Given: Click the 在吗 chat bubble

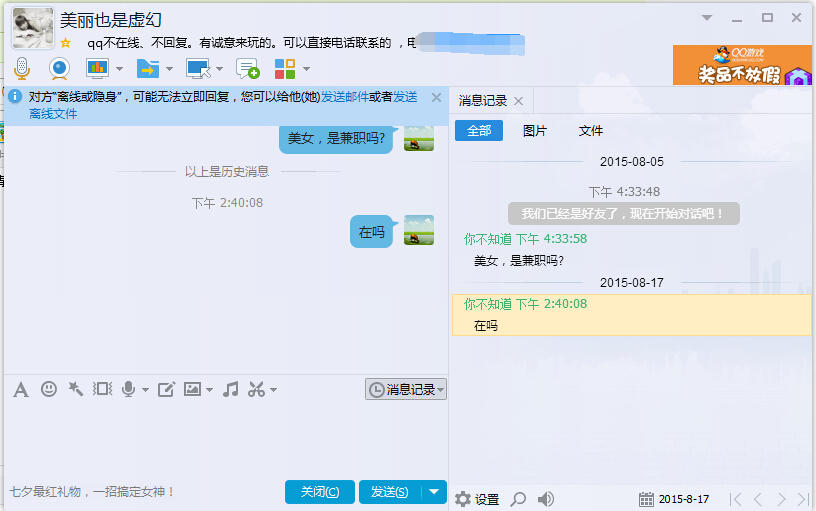Looking at the screenshot, I should click(x=372, y=232).
